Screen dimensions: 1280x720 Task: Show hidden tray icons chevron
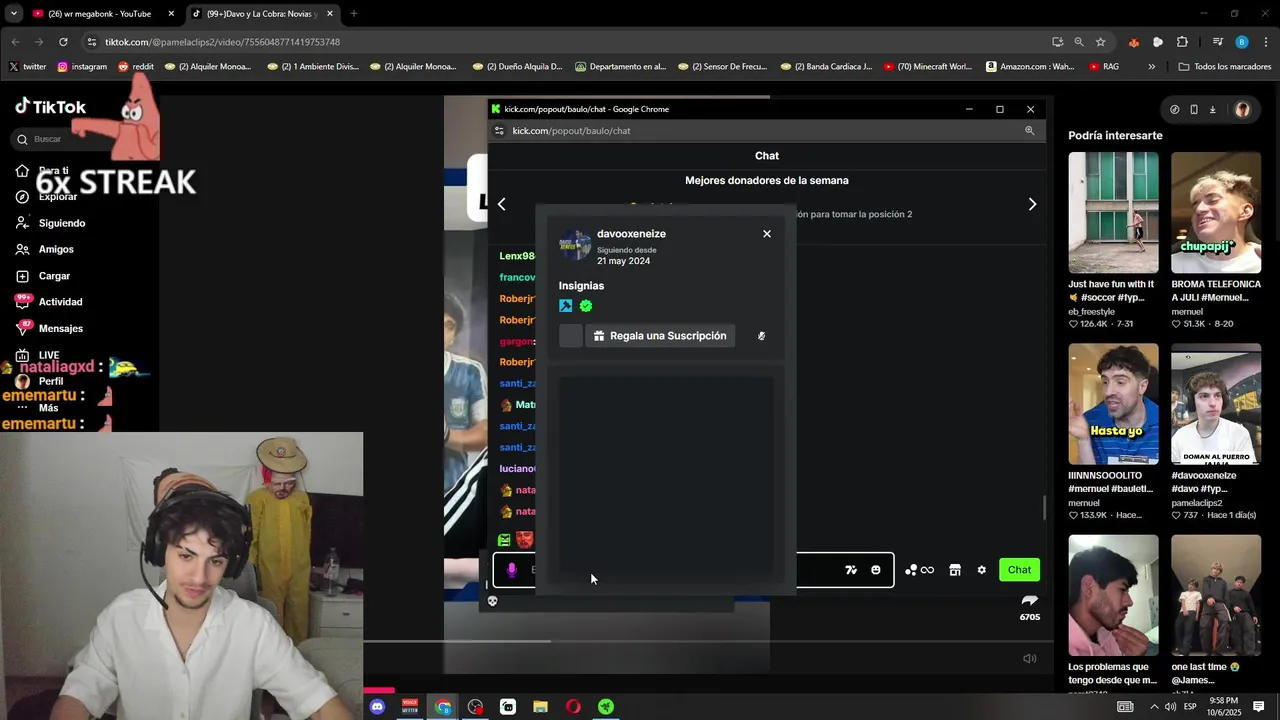click(1154, 707)
